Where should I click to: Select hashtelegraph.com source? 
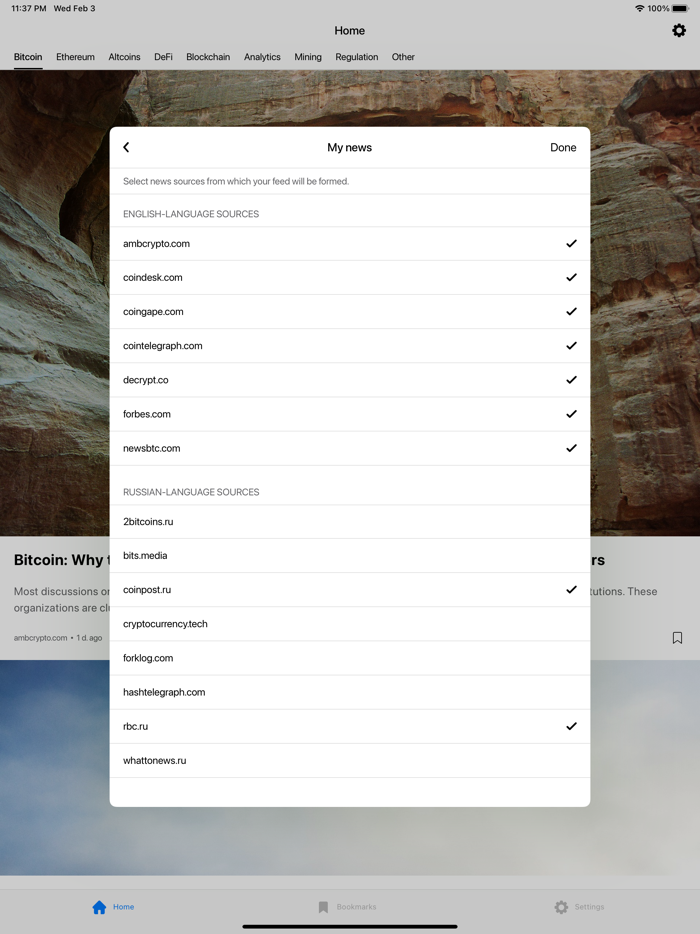(350, 692)
